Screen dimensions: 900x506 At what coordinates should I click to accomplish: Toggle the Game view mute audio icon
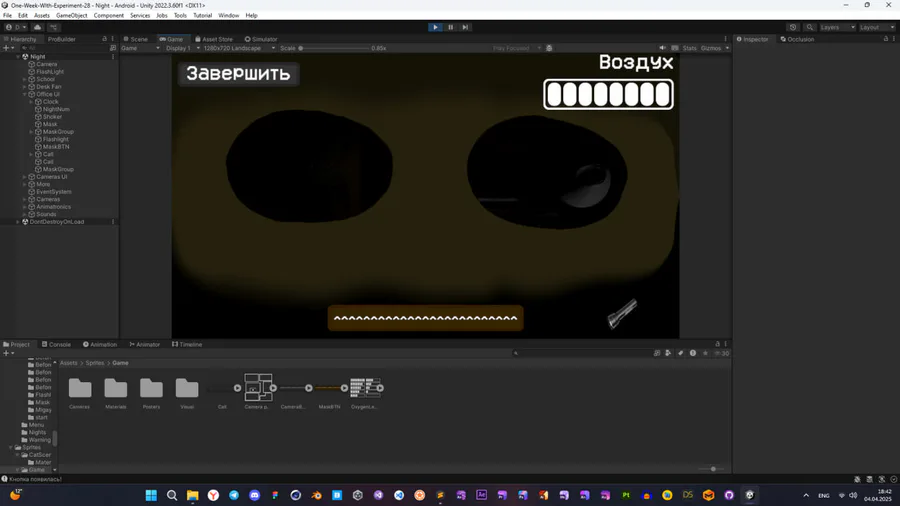[662, 48]
